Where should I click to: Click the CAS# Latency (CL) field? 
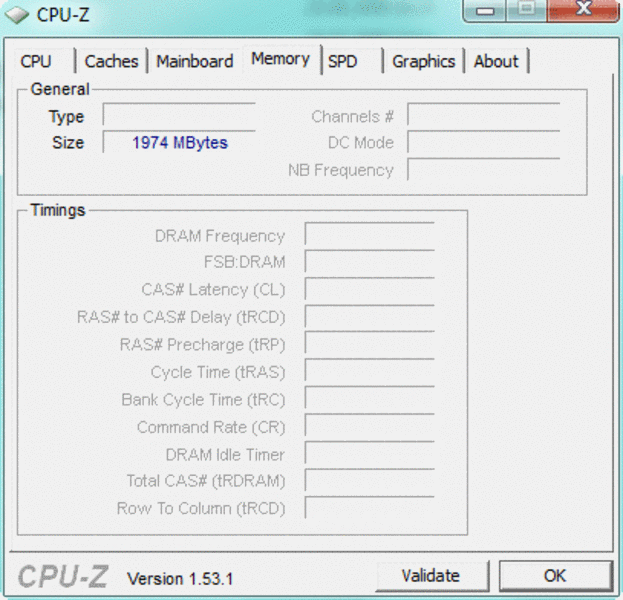pos(370,288)
